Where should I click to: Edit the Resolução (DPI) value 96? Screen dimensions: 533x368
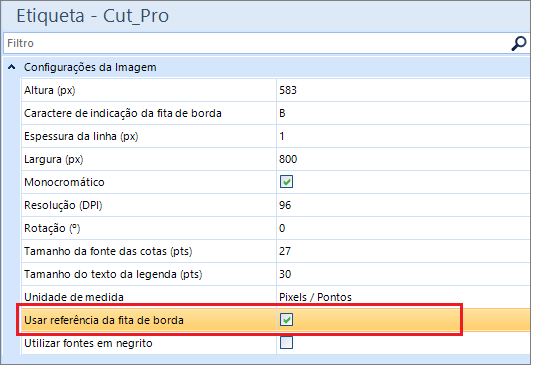404,205
